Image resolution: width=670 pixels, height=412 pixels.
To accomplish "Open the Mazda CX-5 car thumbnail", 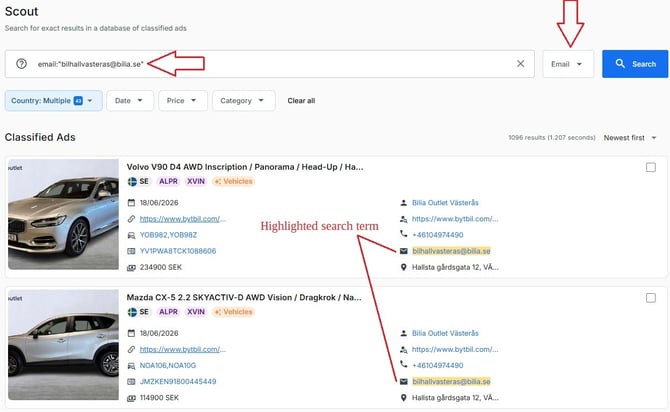I will click(63, 344).
